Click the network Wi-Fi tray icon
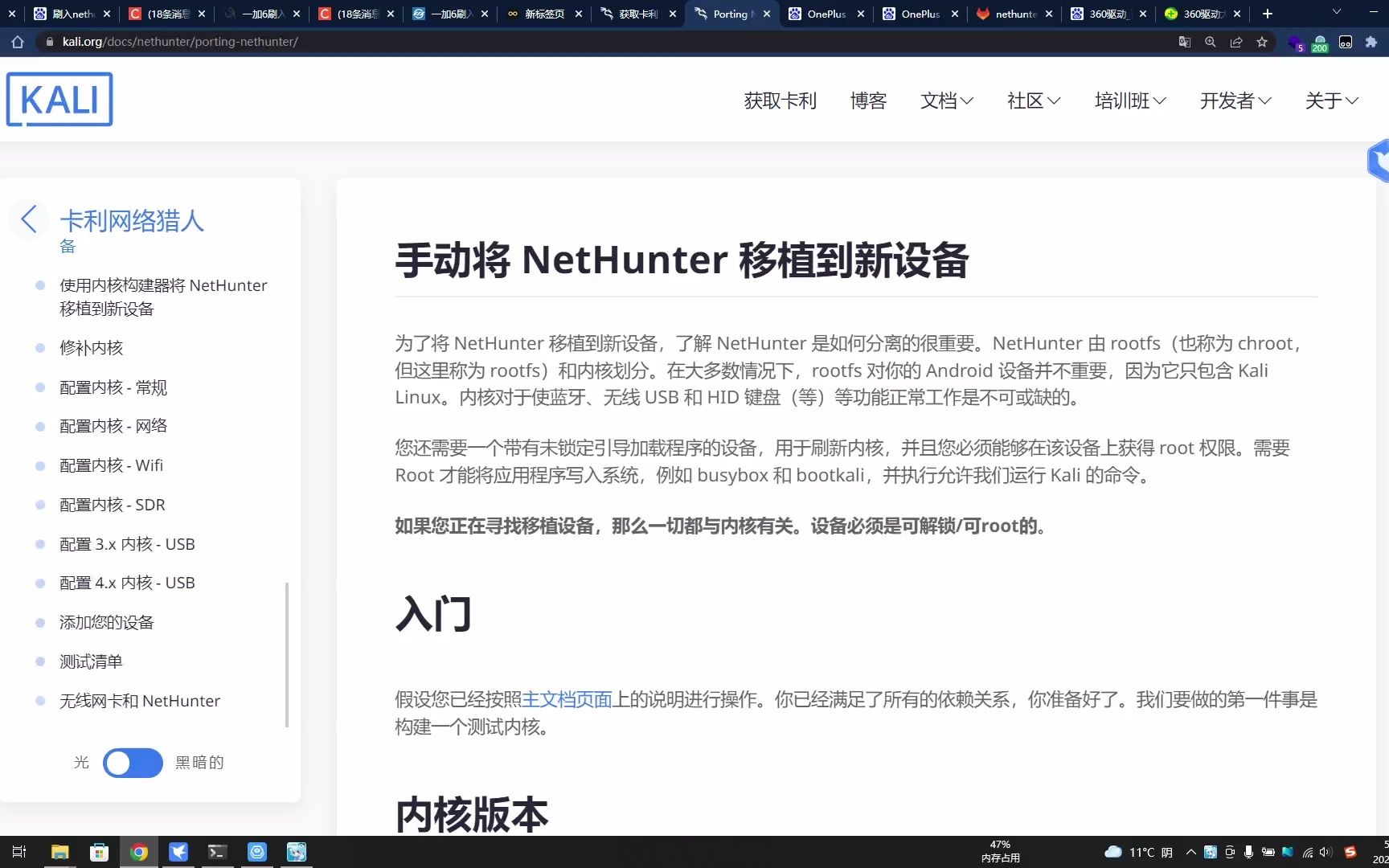 [1308, 852]
